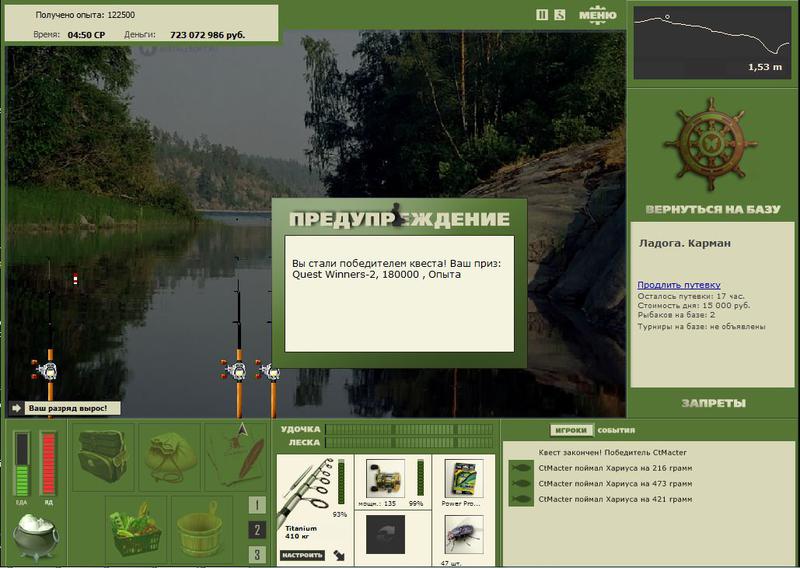Click the reel thumbnail with power 135
The height and width of the screenshot is (568, 800).
tap(385, 478)
